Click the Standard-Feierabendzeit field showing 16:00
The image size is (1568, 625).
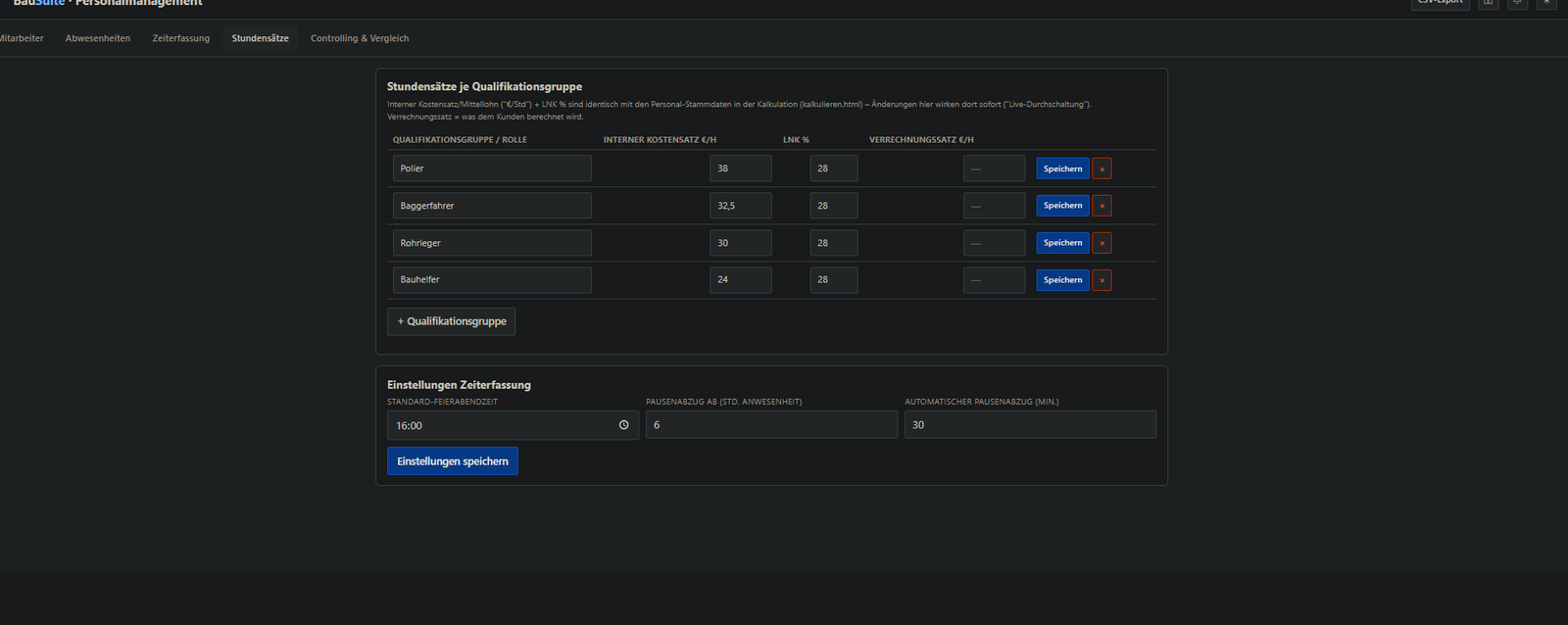coord(513,425)
